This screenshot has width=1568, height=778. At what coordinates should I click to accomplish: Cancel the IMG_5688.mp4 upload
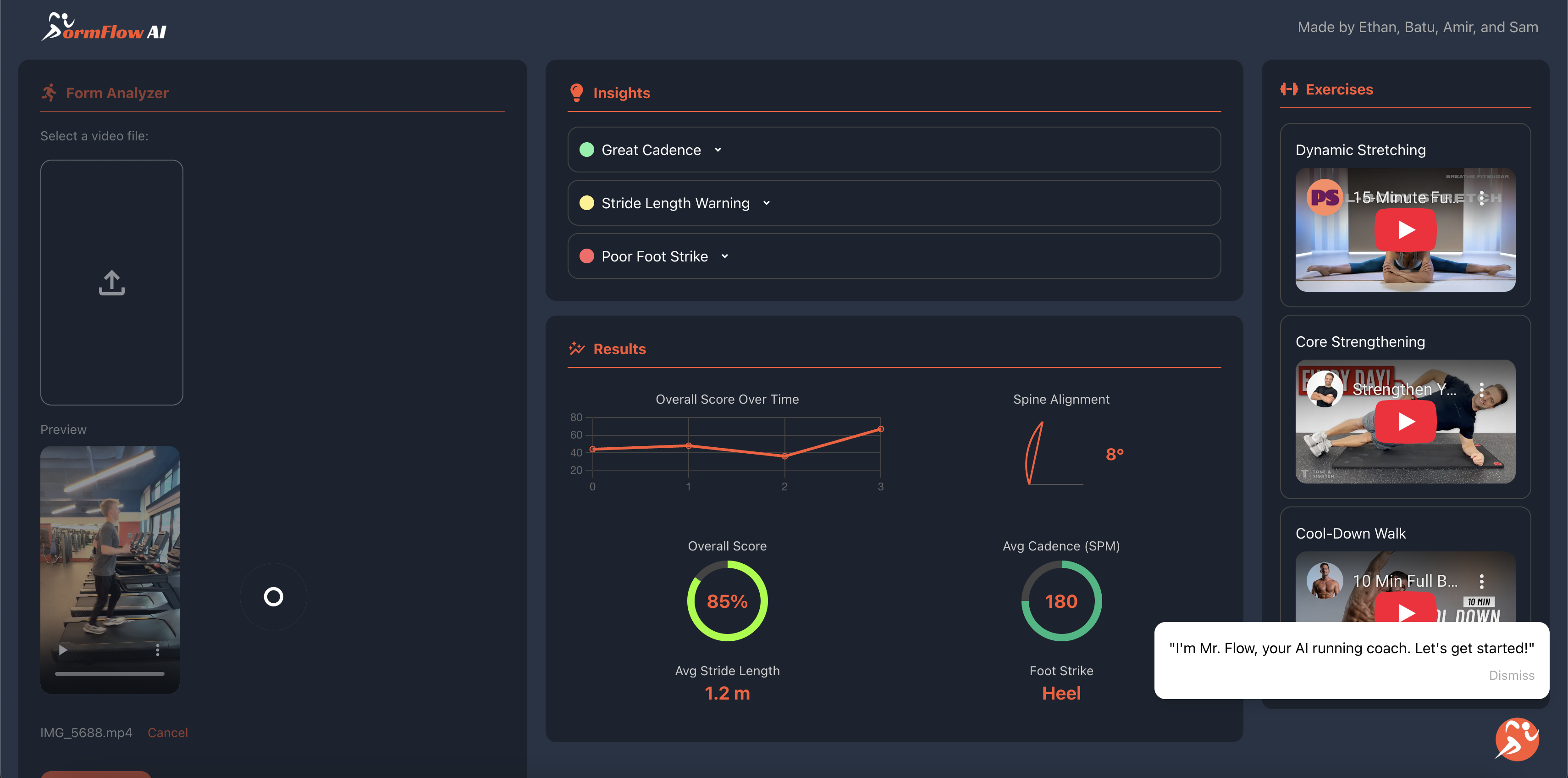[x=167, y=732]
